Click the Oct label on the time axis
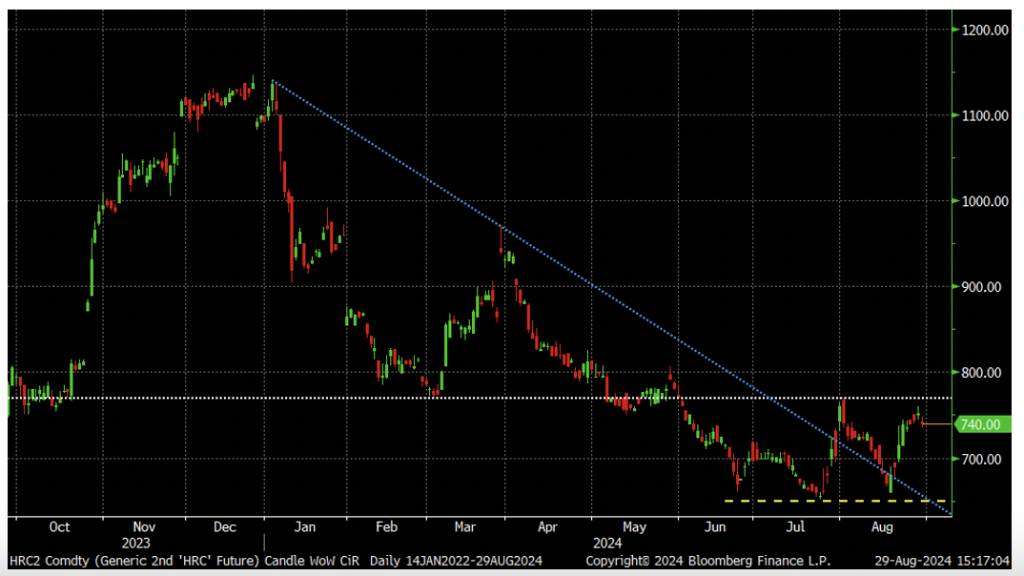Screen dimensions: 1024x576 pos(60,526)
